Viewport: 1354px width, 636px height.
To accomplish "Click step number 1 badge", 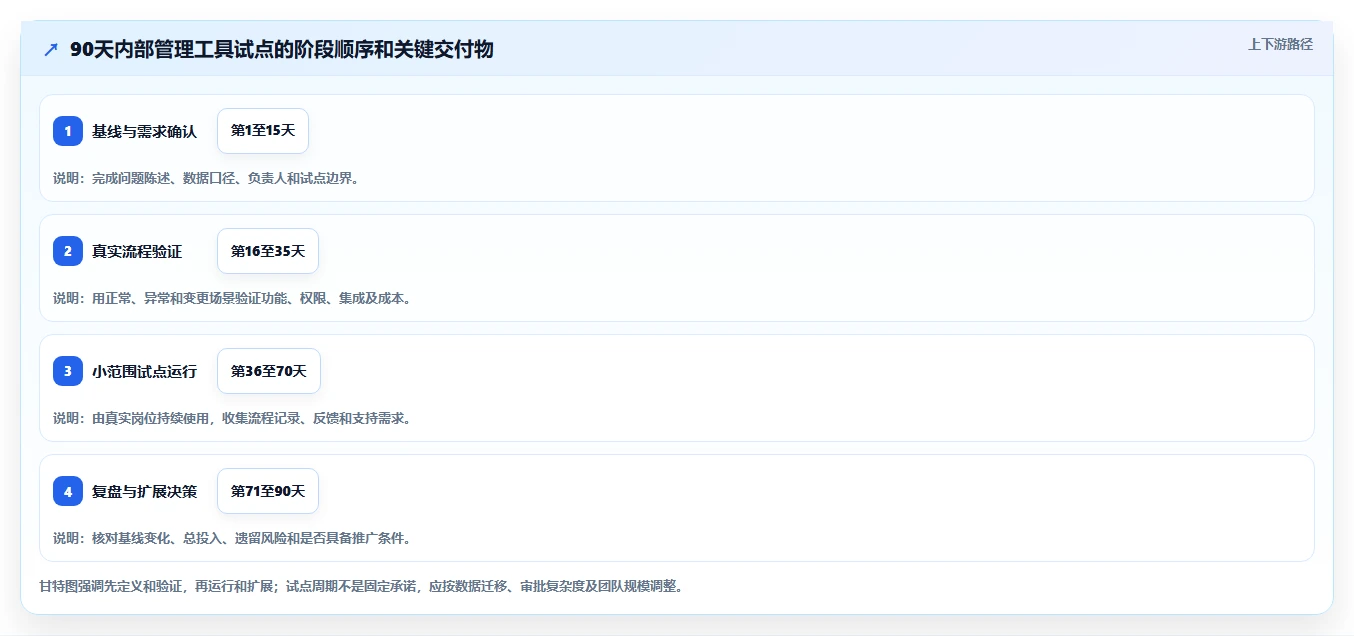I will click(x=68, y=131).
